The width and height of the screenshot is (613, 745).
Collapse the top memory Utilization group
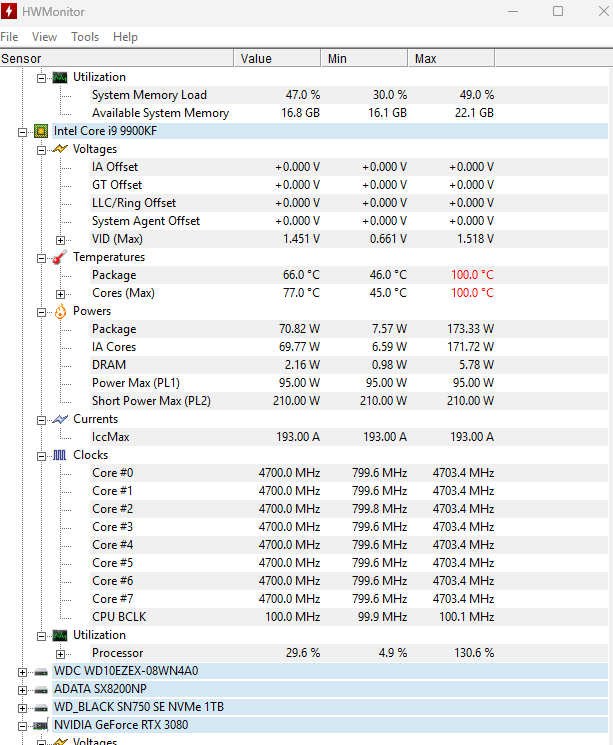(x=42, y=78)
